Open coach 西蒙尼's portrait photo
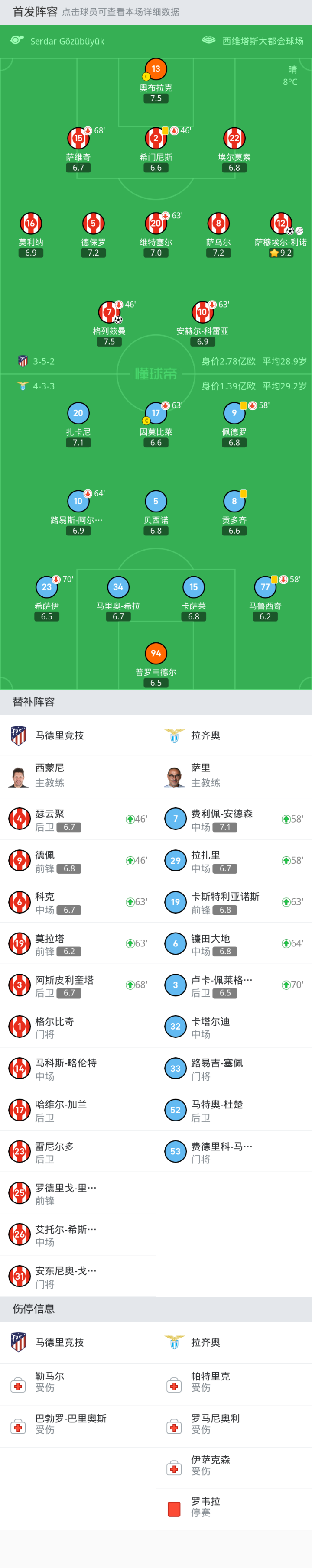 click(19, 777)
